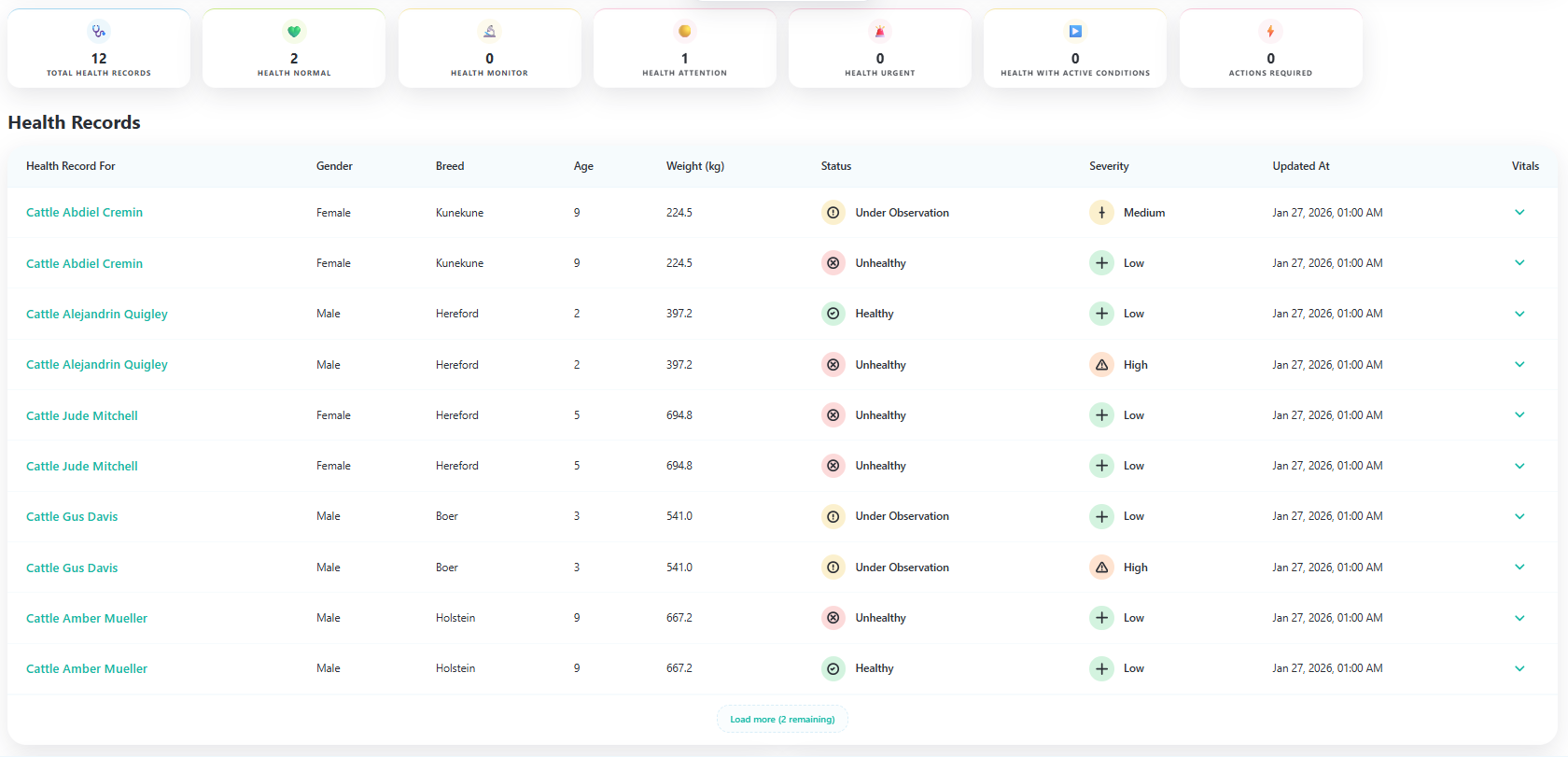
Task: Click the microscope icon on Health Monitor card
Action: 489,32
